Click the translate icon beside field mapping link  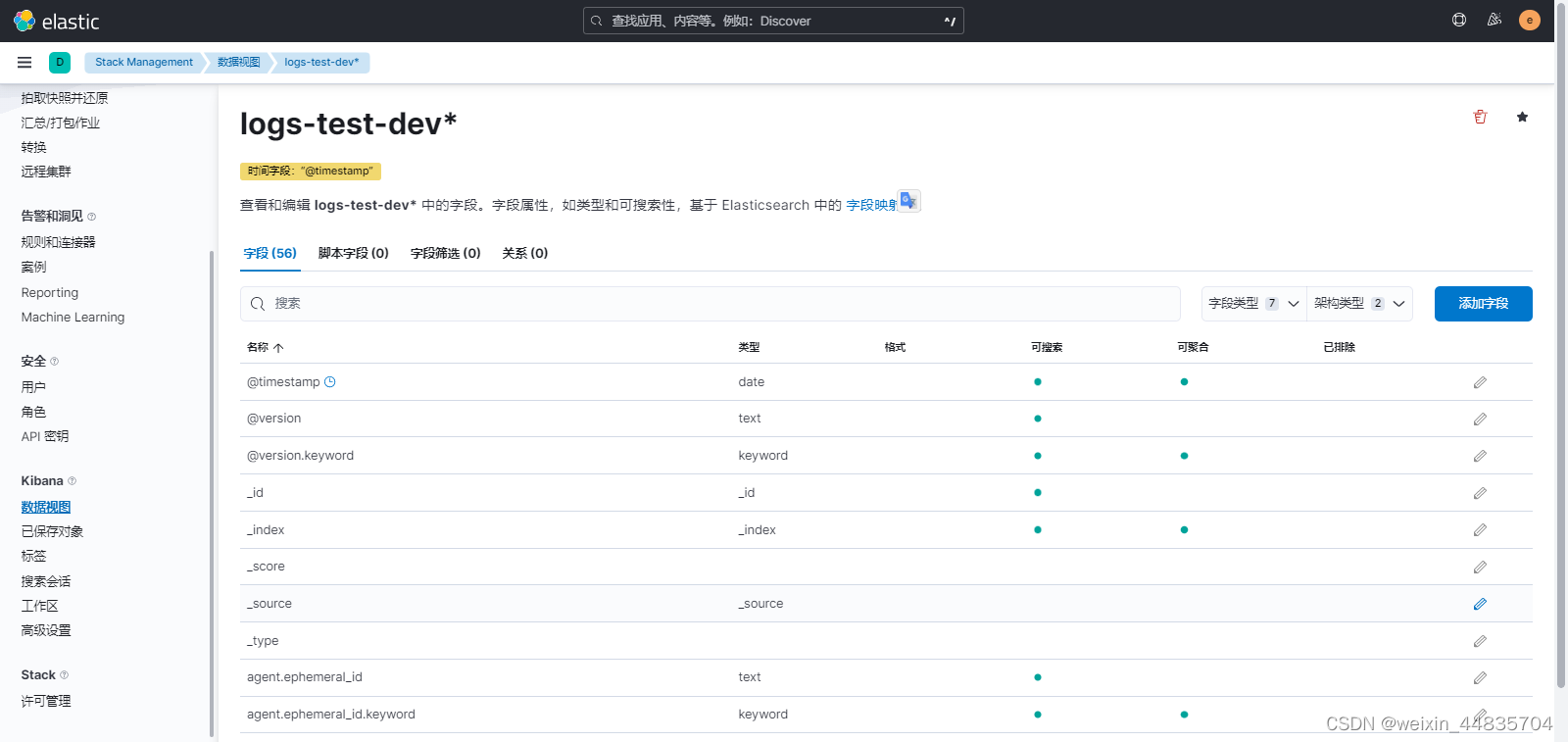[908, 201]
